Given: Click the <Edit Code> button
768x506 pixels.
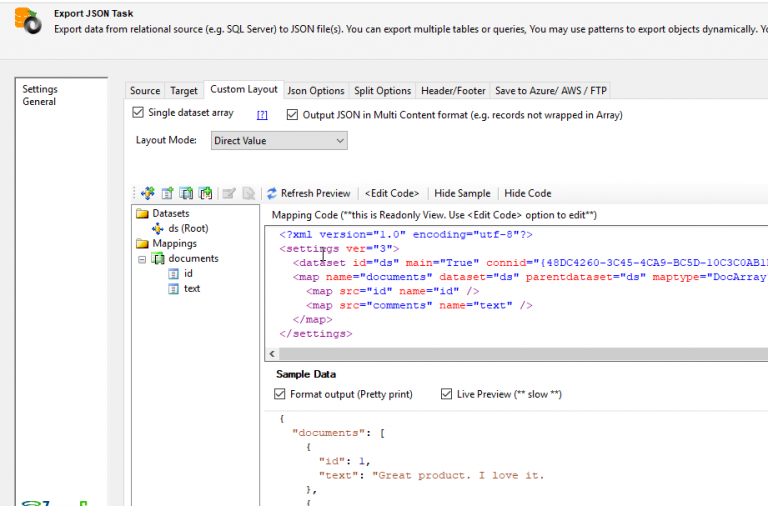Looking at the screenshot, I should click(x=392, y=193).
